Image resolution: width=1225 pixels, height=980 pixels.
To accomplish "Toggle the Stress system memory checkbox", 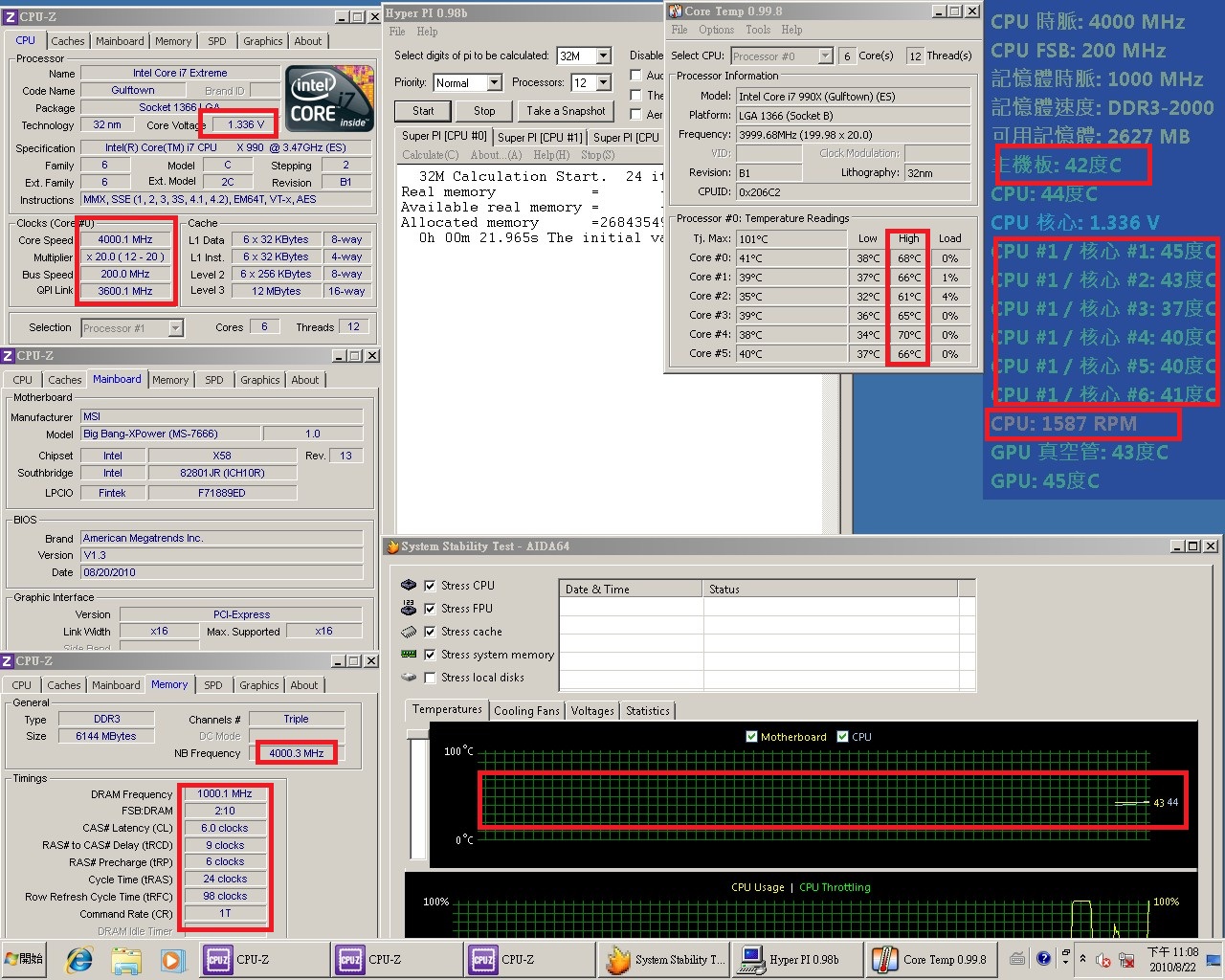I will 430,655.
